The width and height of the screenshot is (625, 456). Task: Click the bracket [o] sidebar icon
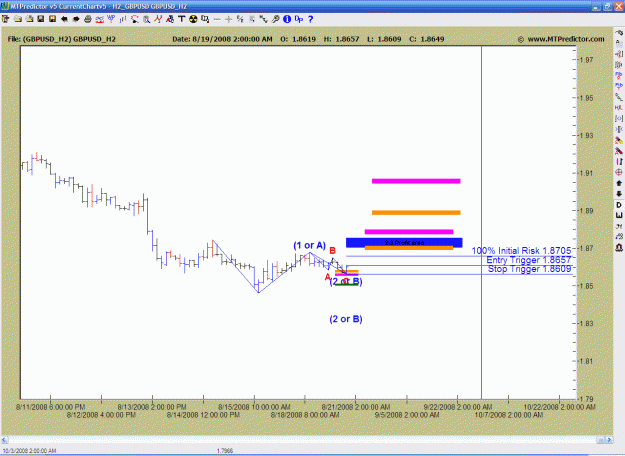tap(619, 118)
